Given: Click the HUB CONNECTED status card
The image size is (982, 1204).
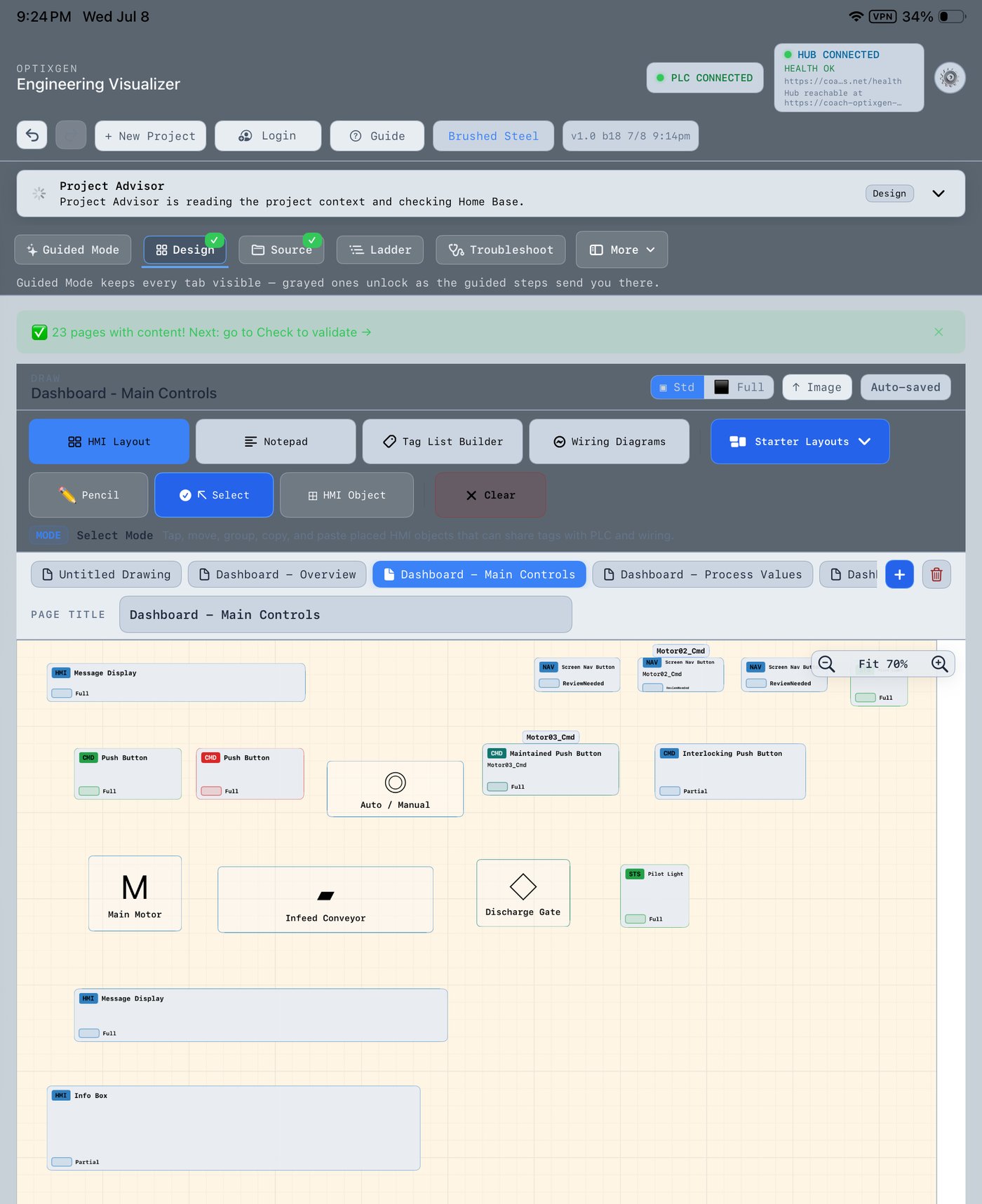Looking at the screenshot, I should point(849,78).
